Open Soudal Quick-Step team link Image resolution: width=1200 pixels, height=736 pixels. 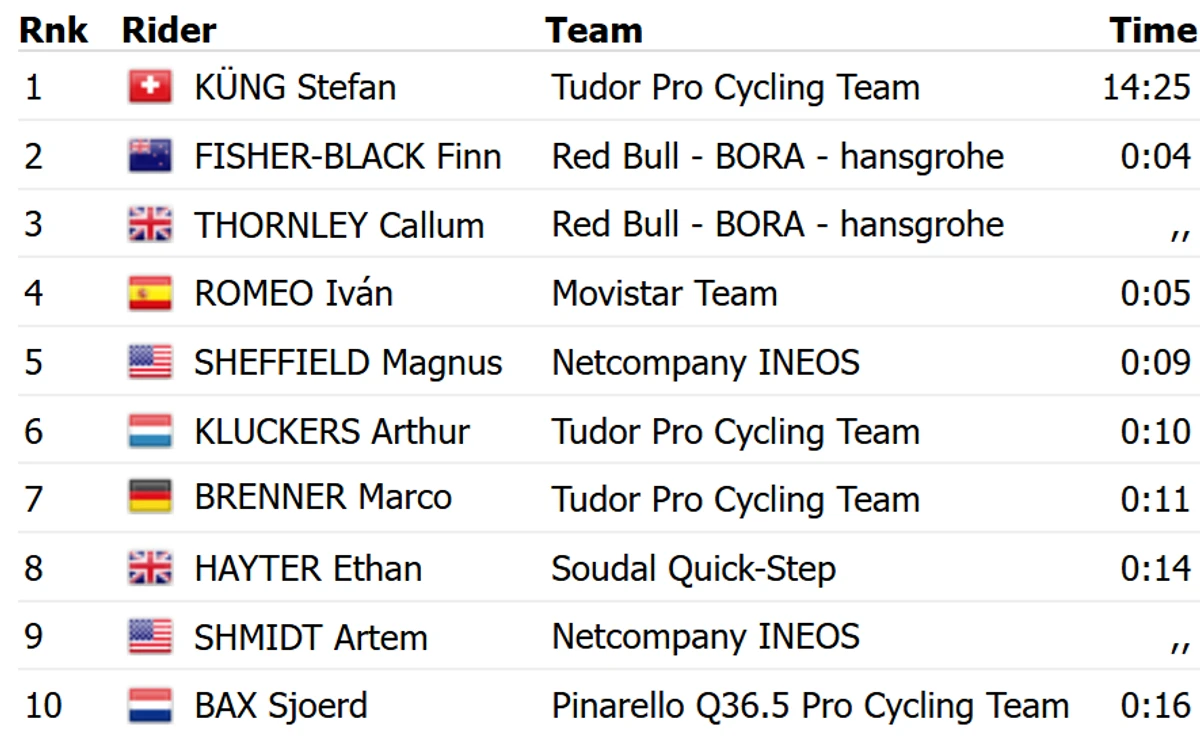693,569
